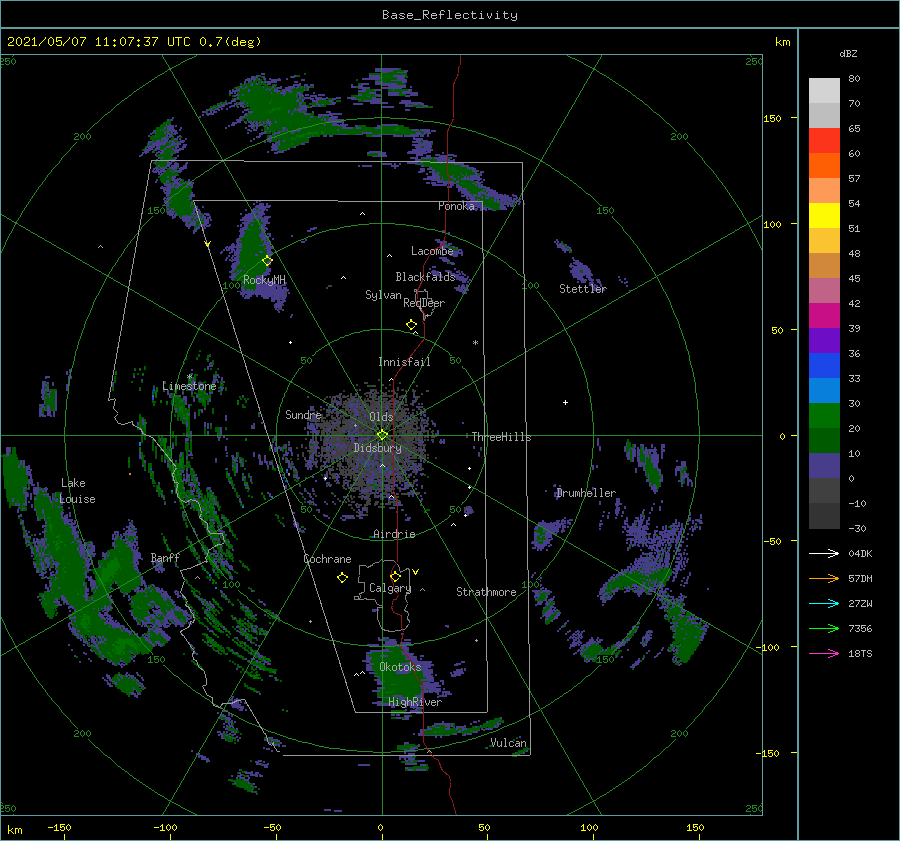This screenshot has width=900, height=841.
Task: Click the 04DK legend text
Action: click(860, 553)
